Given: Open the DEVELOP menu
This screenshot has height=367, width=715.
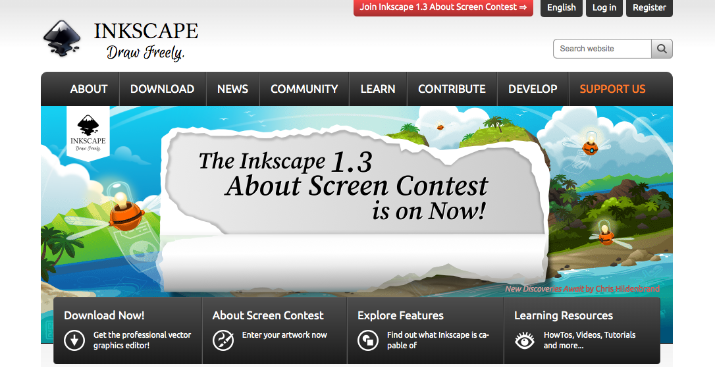Looking at the screenshot, I should (x=533, y=89).
